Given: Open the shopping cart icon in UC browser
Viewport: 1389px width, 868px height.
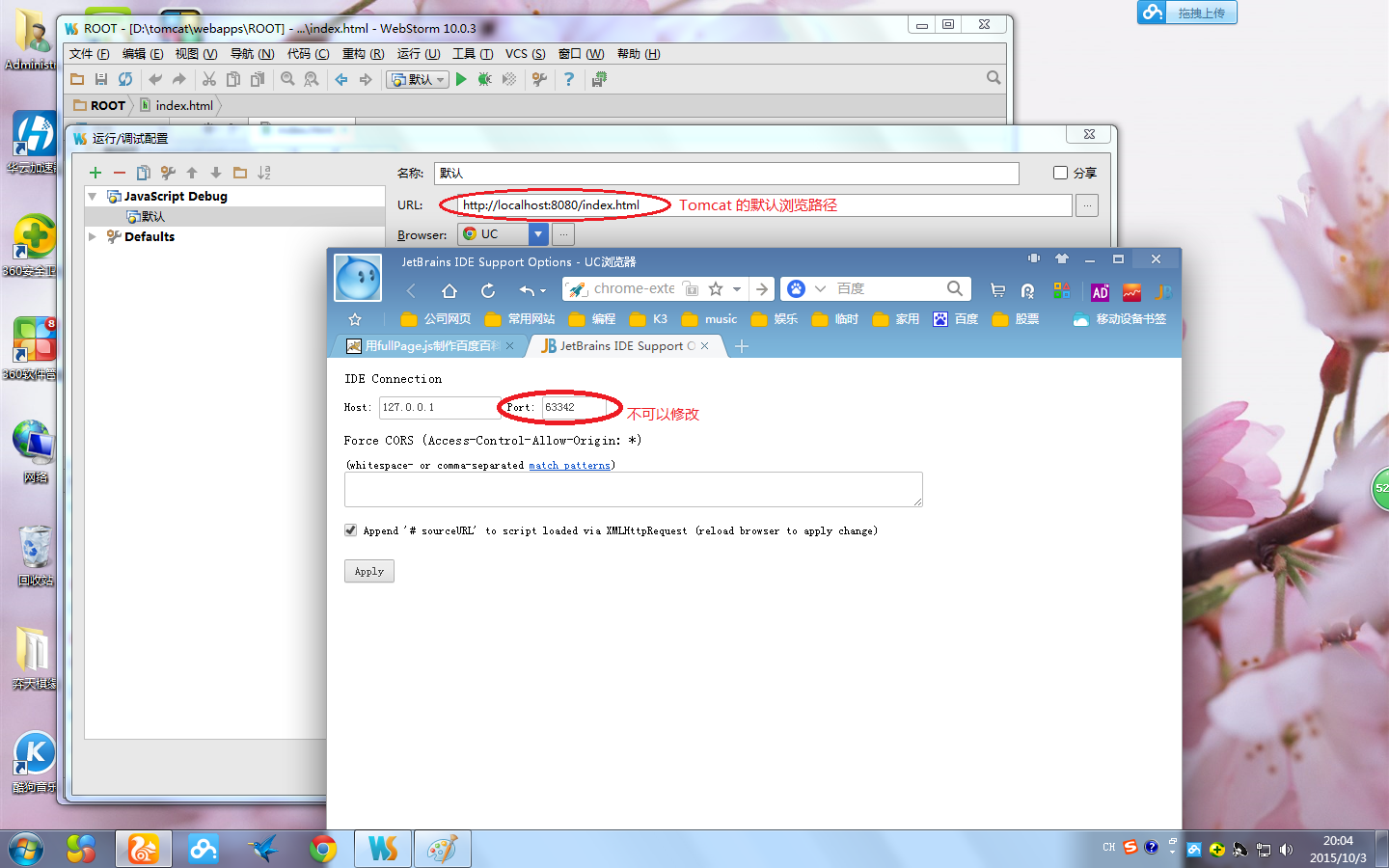Looking at the screenshot, I should tap(998, 290).
